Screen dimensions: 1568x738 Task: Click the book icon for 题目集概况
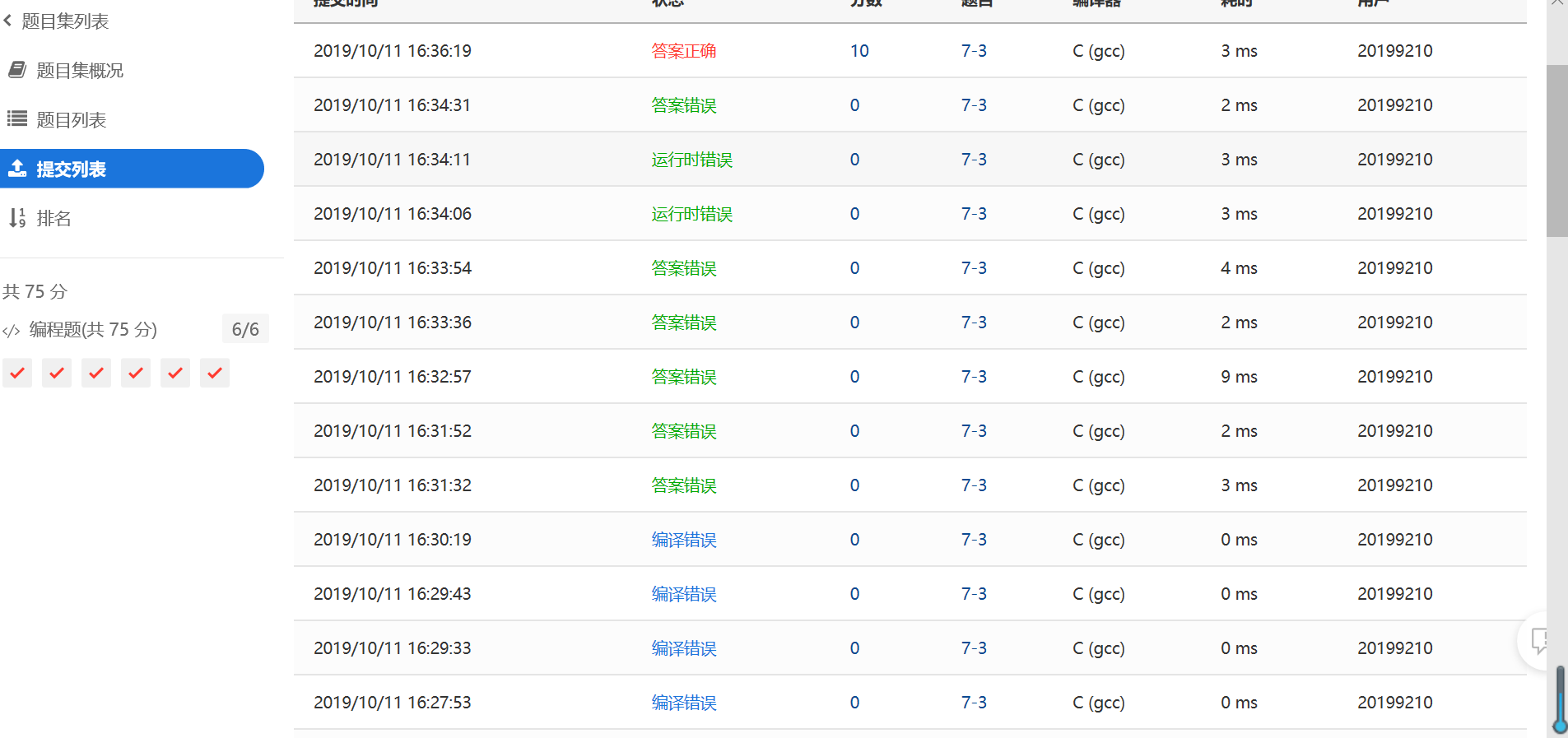pos(17,70)
